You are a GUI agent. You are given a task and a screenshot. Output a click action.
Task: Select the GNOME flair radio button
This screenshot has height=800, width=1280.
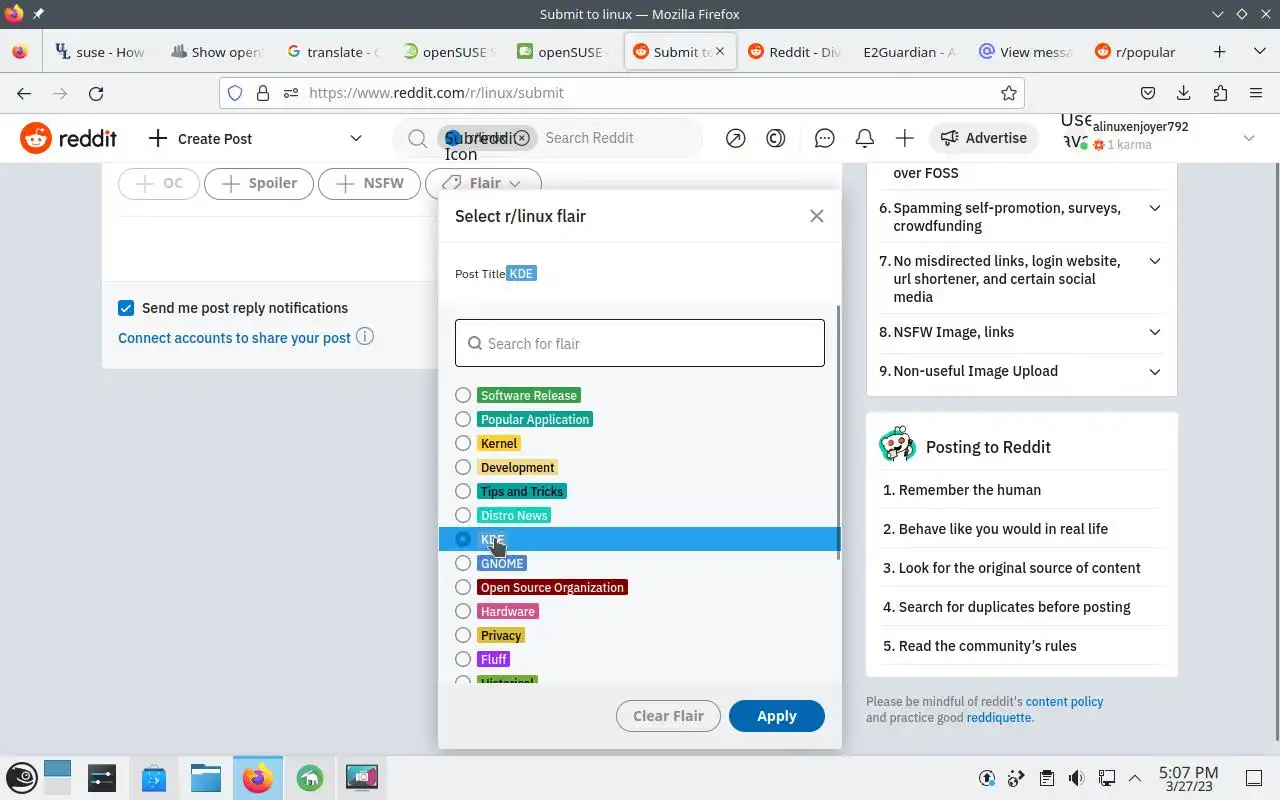click(463, 563)
